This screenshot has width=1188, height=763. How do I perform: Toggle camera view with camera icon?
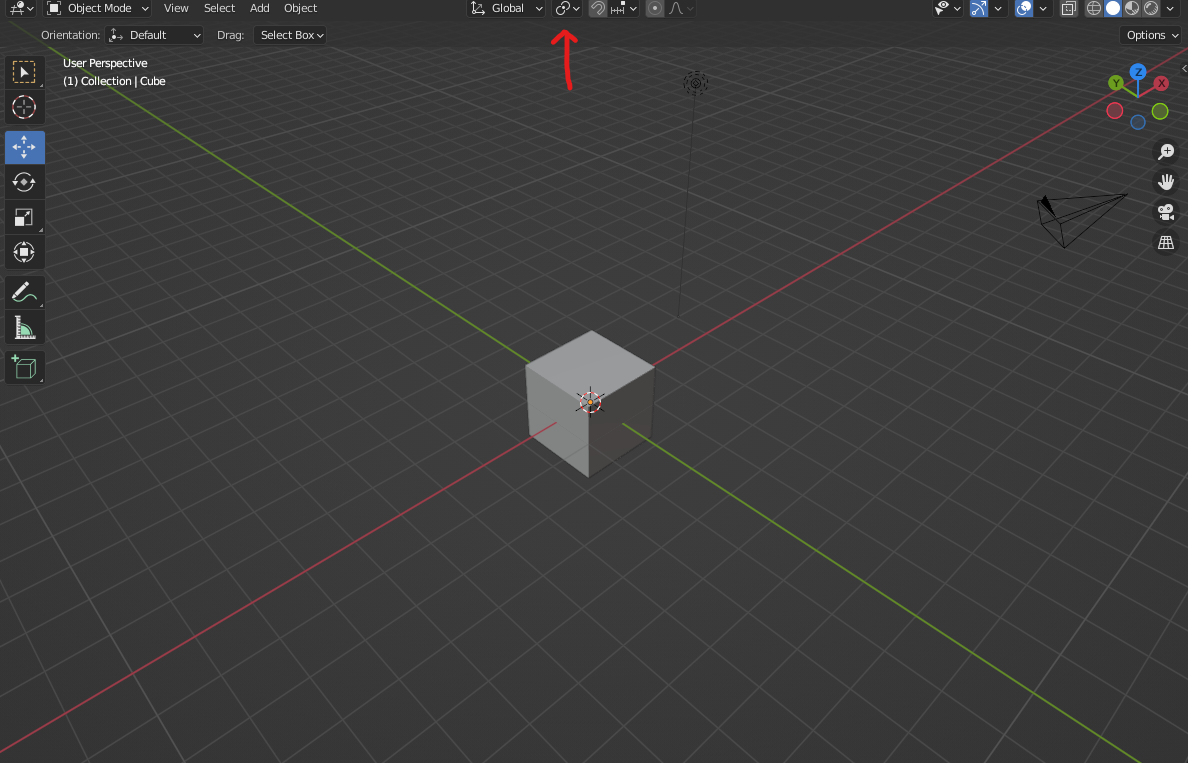[1165, 212]
